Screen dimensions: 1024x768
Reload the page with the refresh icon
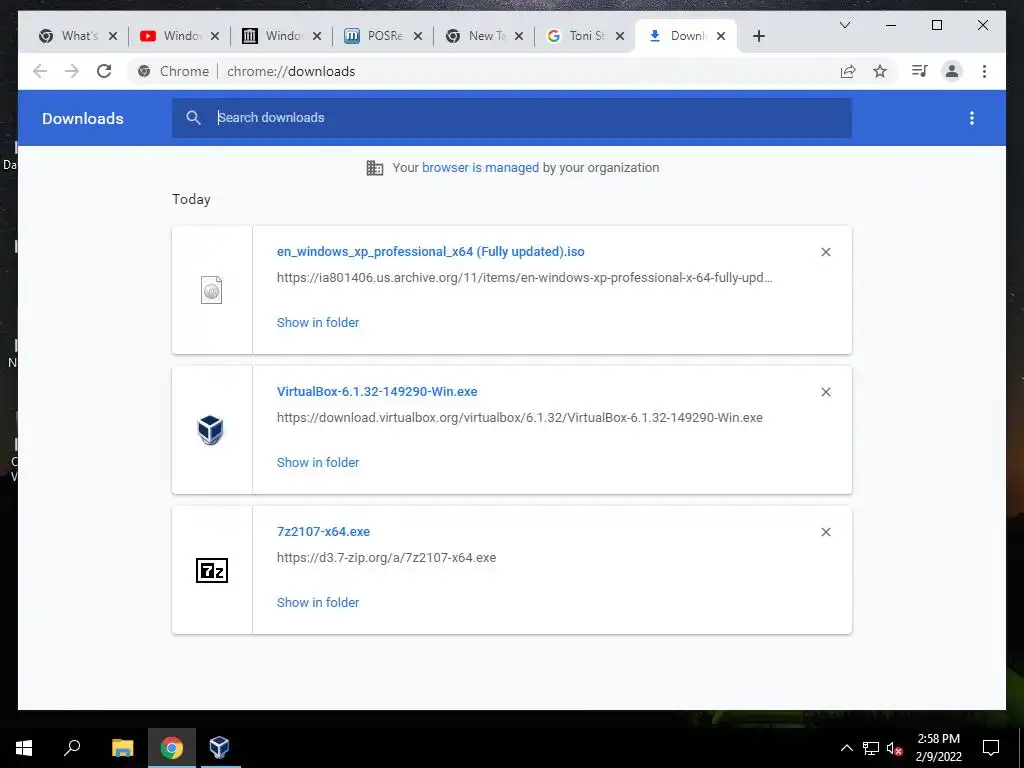(104, 71)
